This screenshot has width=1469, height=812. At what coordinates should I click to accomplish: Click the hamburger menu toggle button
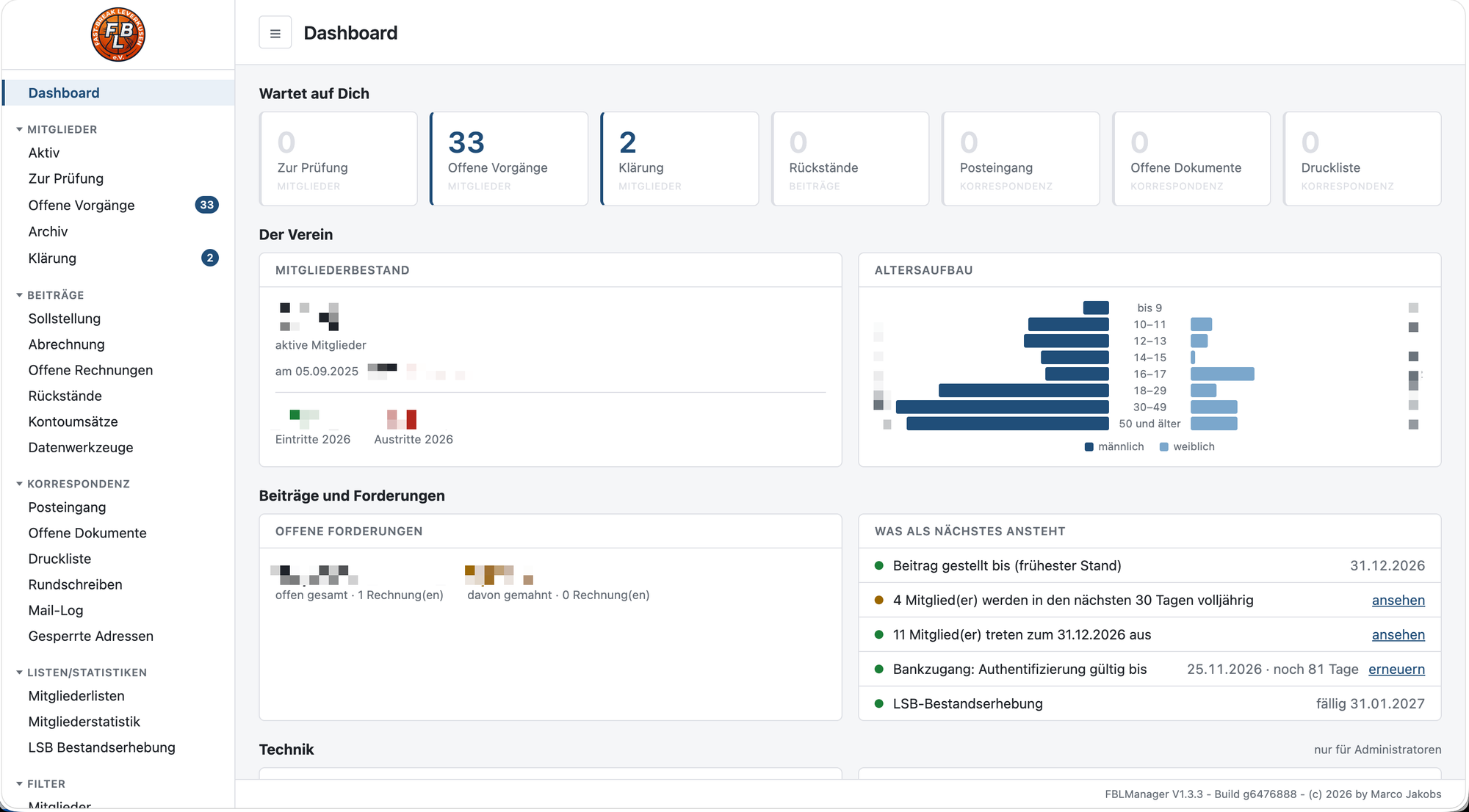click(275, 33)
